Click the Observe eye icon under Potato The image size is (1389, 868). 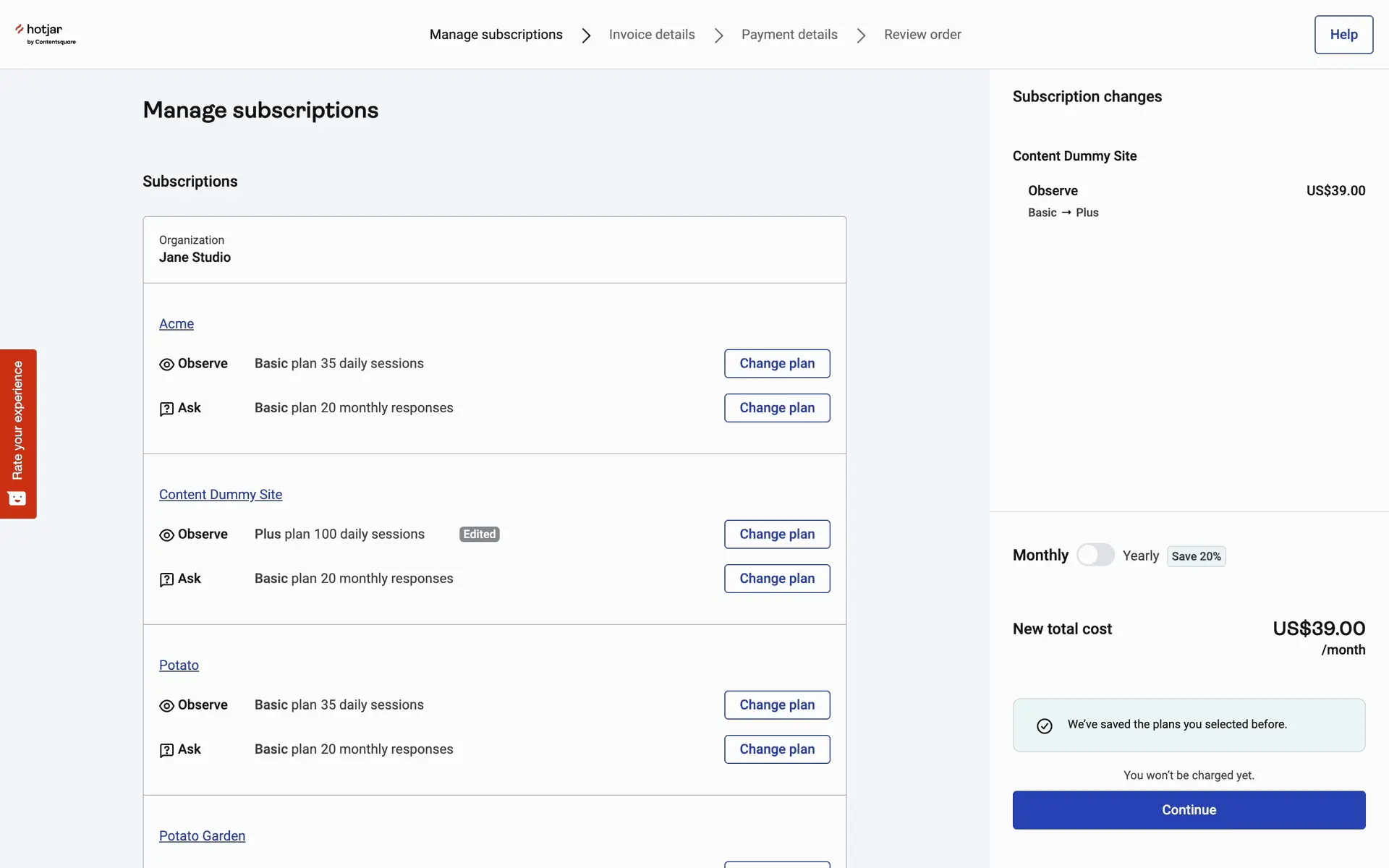point(166,706)
